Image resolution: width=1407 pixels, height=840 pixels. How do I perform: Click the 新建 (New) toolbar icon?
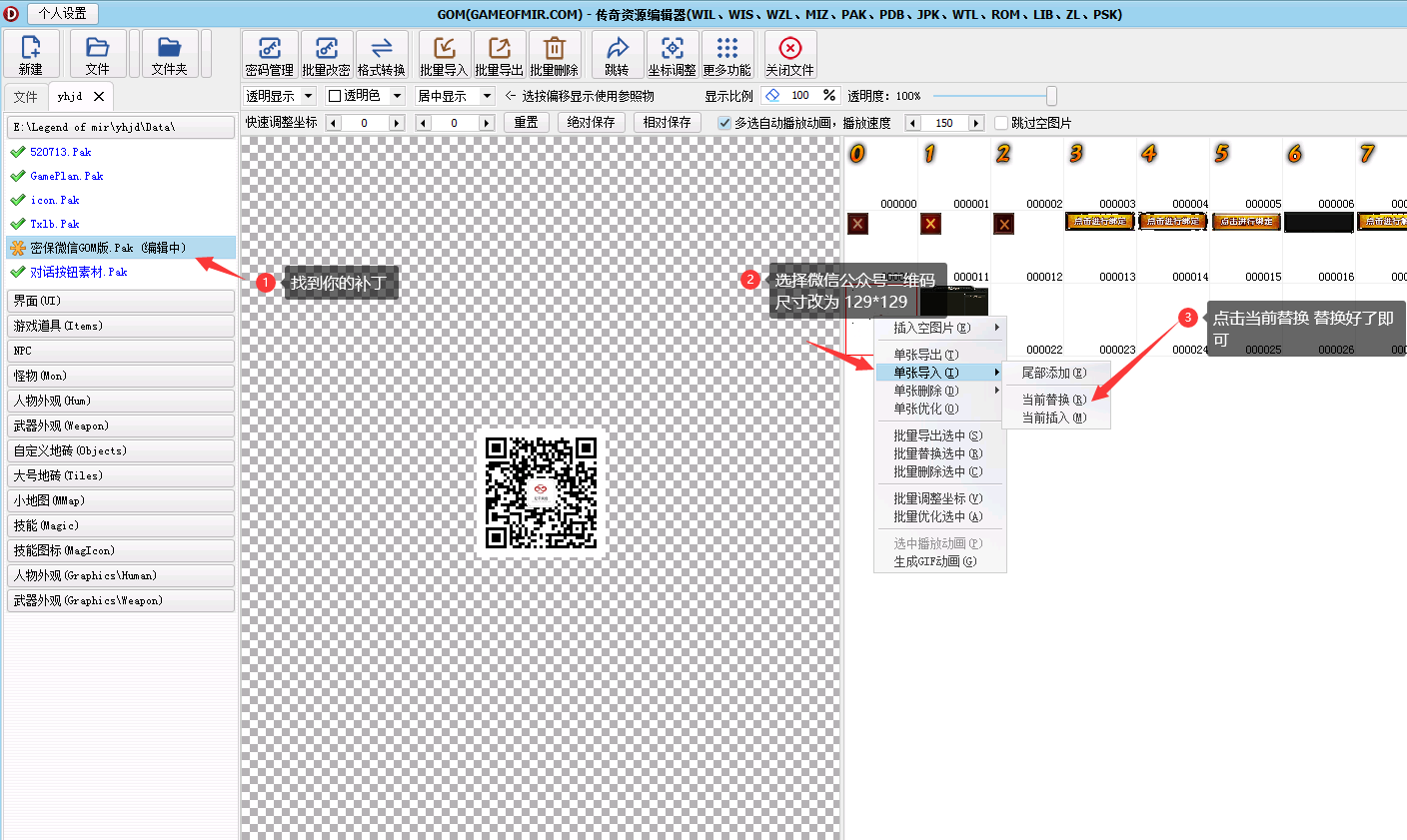pos(31,54)
